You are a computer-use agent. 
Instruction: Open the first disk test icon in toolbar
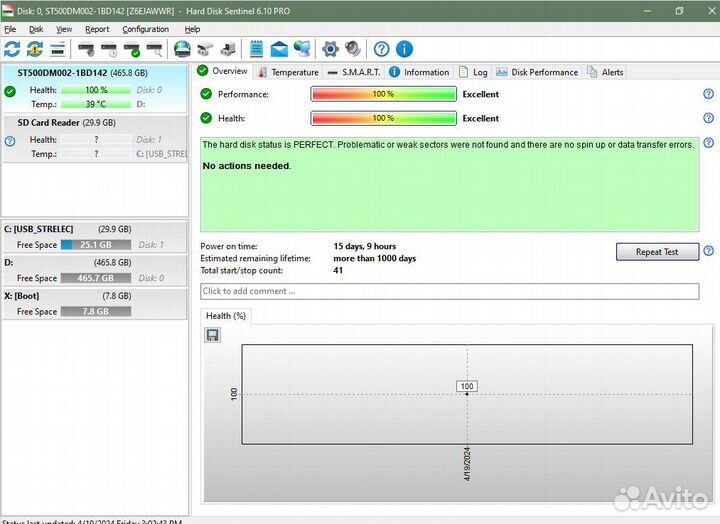(86, 49)
